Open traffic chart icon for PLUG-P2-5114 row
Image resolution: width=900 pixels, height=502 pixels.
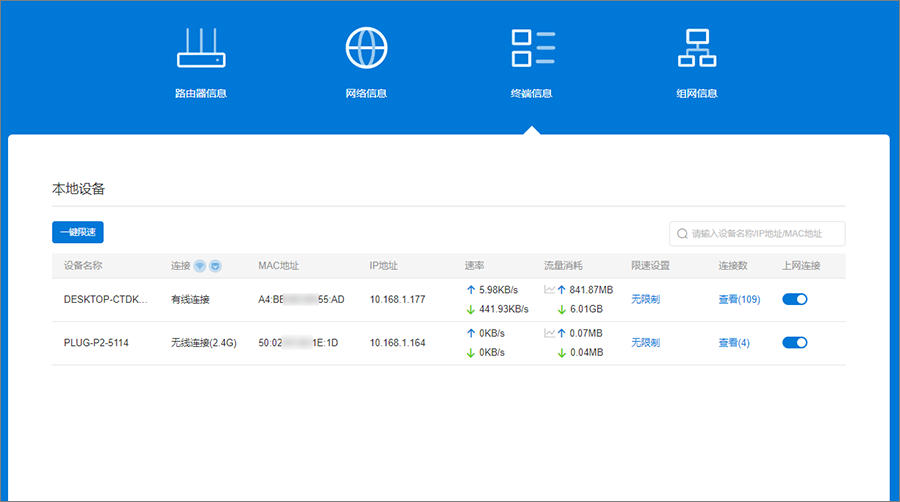click(x=549, y=333)
